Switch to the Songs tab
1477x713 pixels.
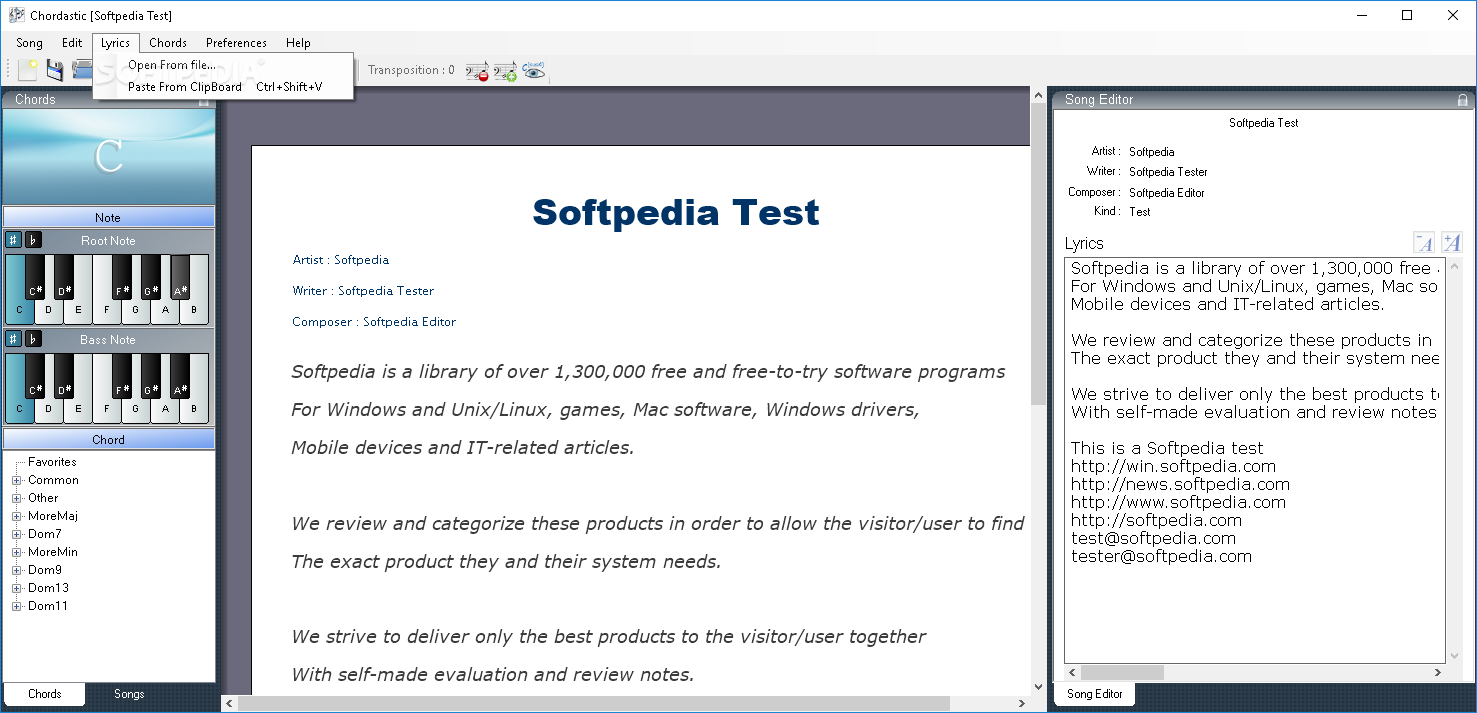point(129,694)
